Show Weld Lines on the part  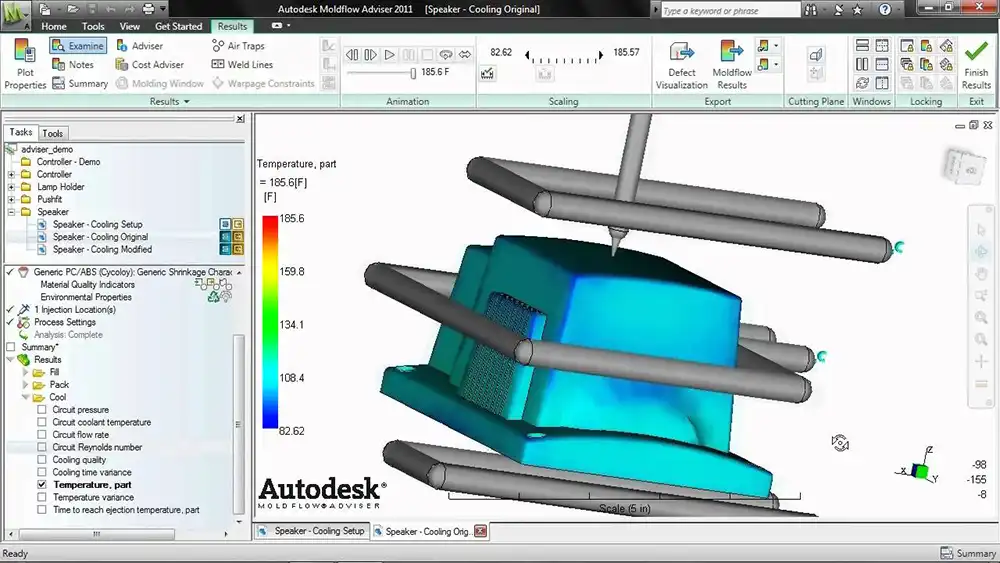tap(242, 64)
